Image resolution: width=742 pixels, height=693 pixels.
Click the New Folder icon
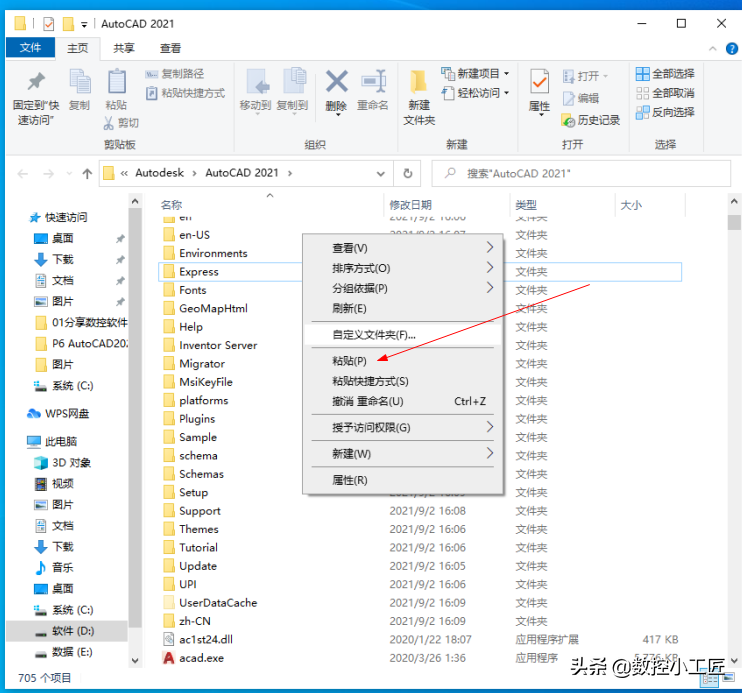pos(418,81)
